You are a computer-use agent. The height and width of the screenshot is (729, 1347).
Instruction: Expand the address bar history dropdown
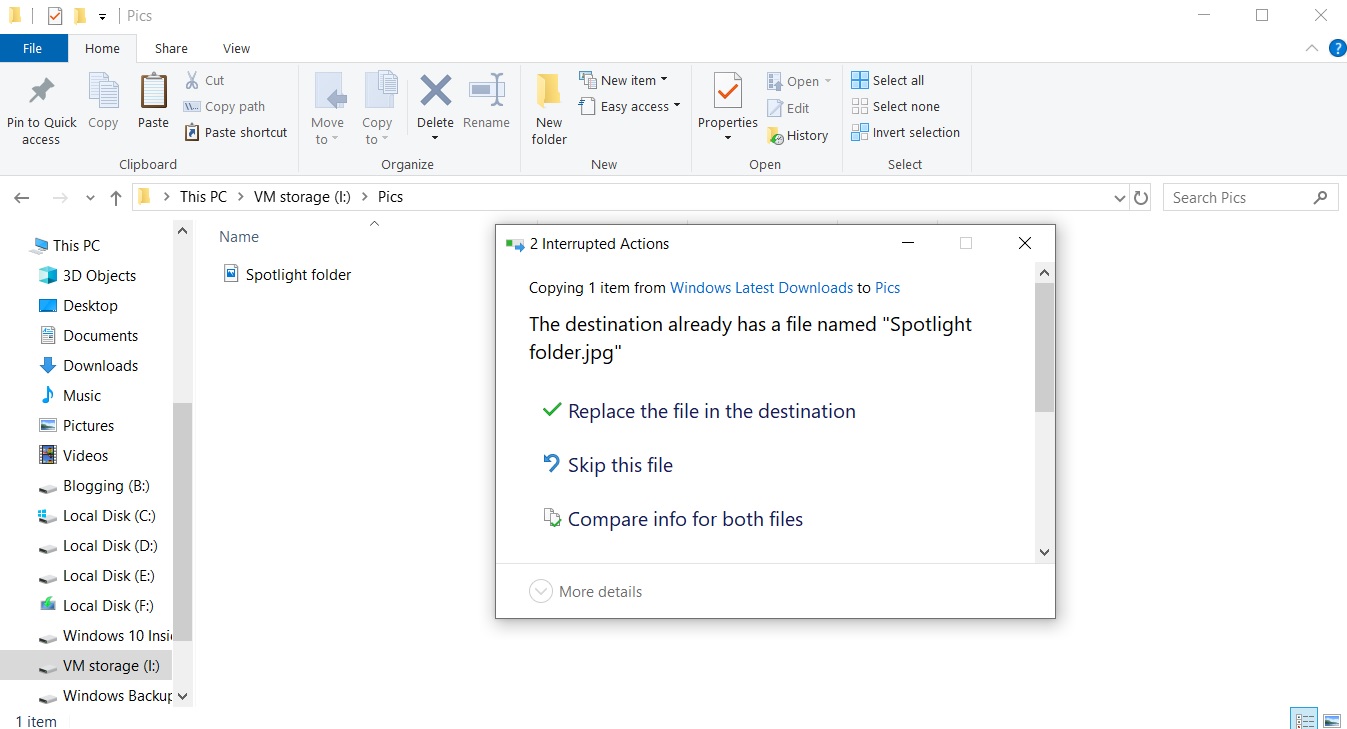[x=1120, y=198]
